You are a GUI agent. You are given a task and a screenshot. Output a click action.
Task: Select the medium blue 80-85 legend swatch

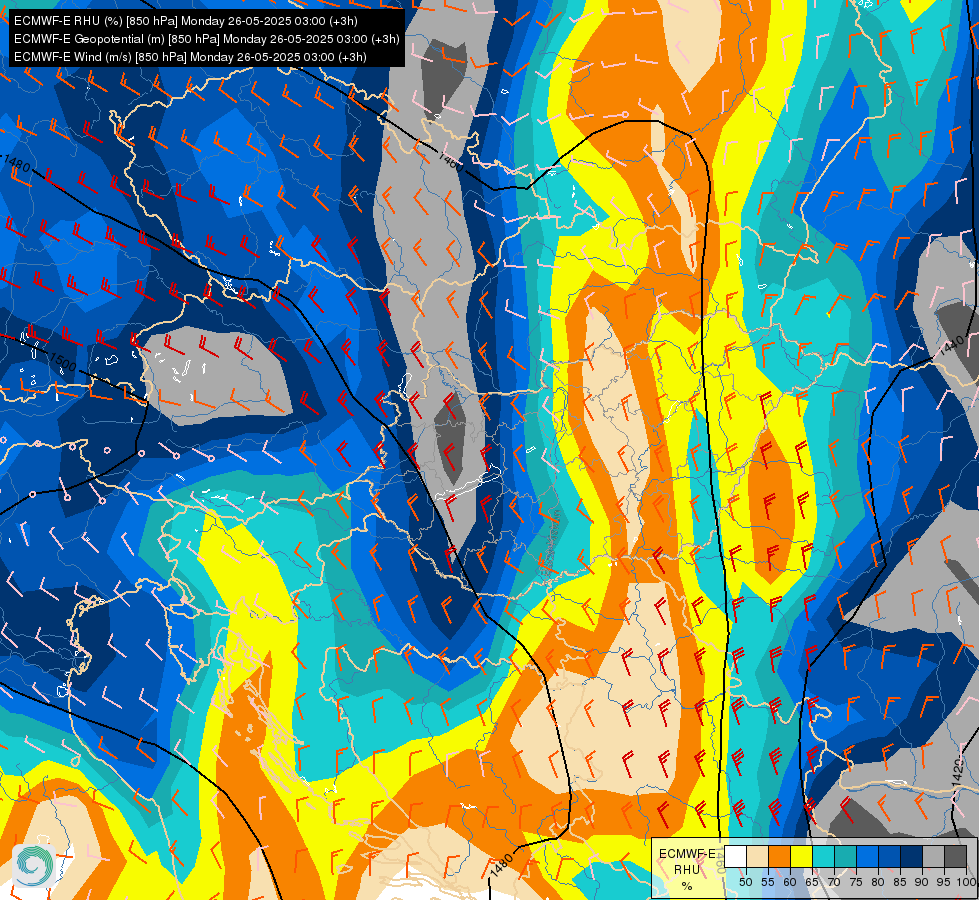(x=890, y=856)
